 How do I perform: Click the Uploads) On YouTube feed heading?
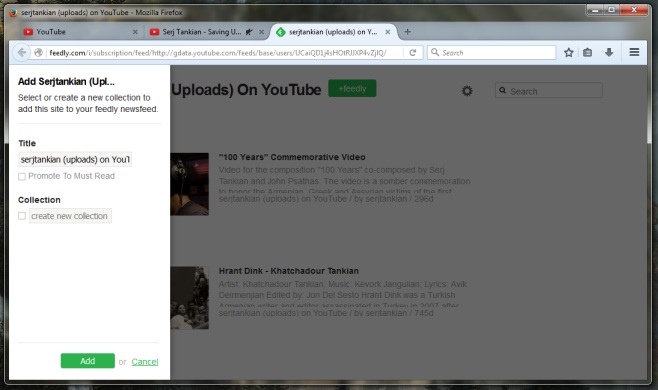point(246,89)
